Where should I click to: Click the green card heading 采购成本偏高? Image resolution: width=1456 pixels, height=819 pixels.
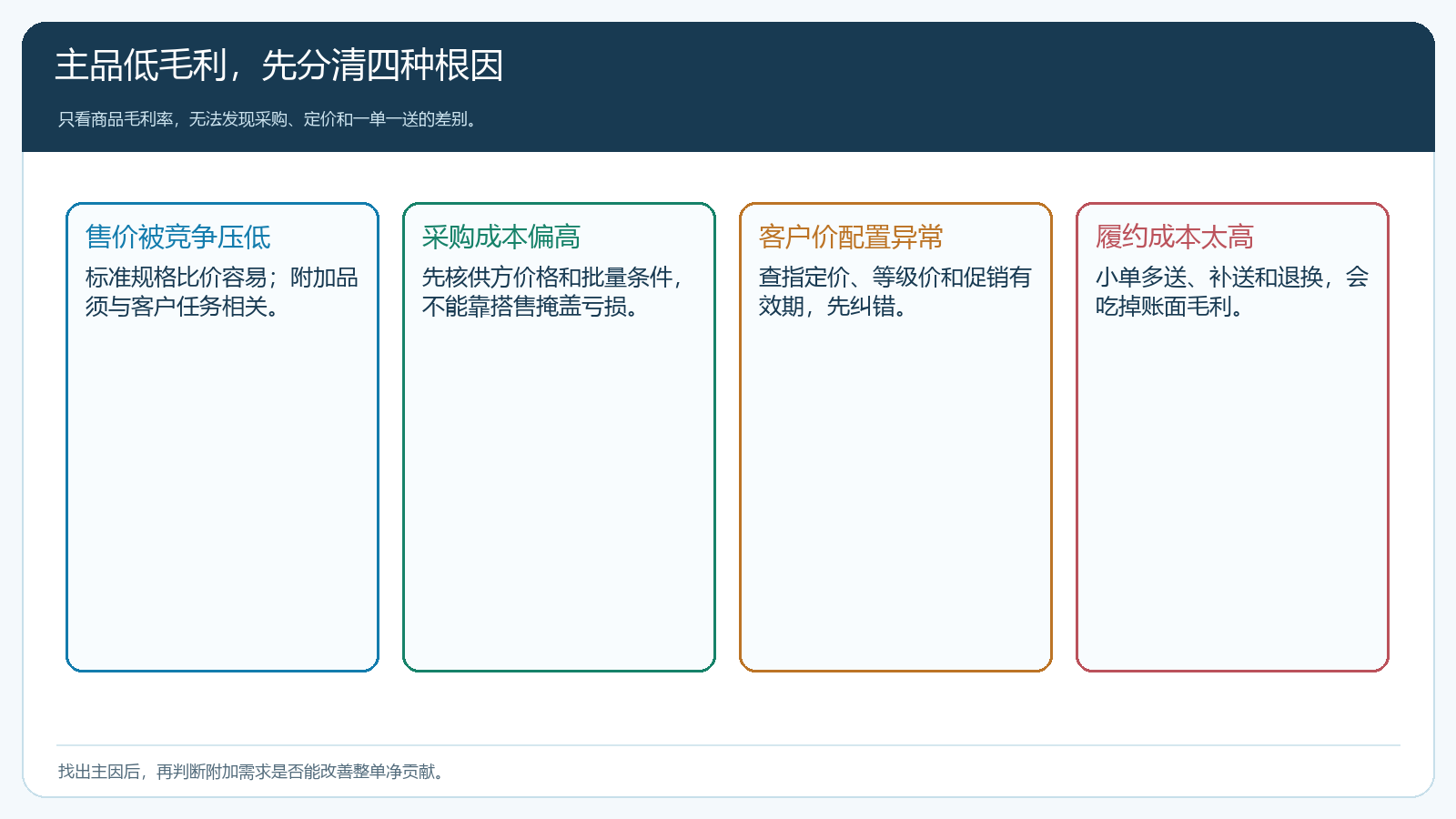tap(501, 237)
